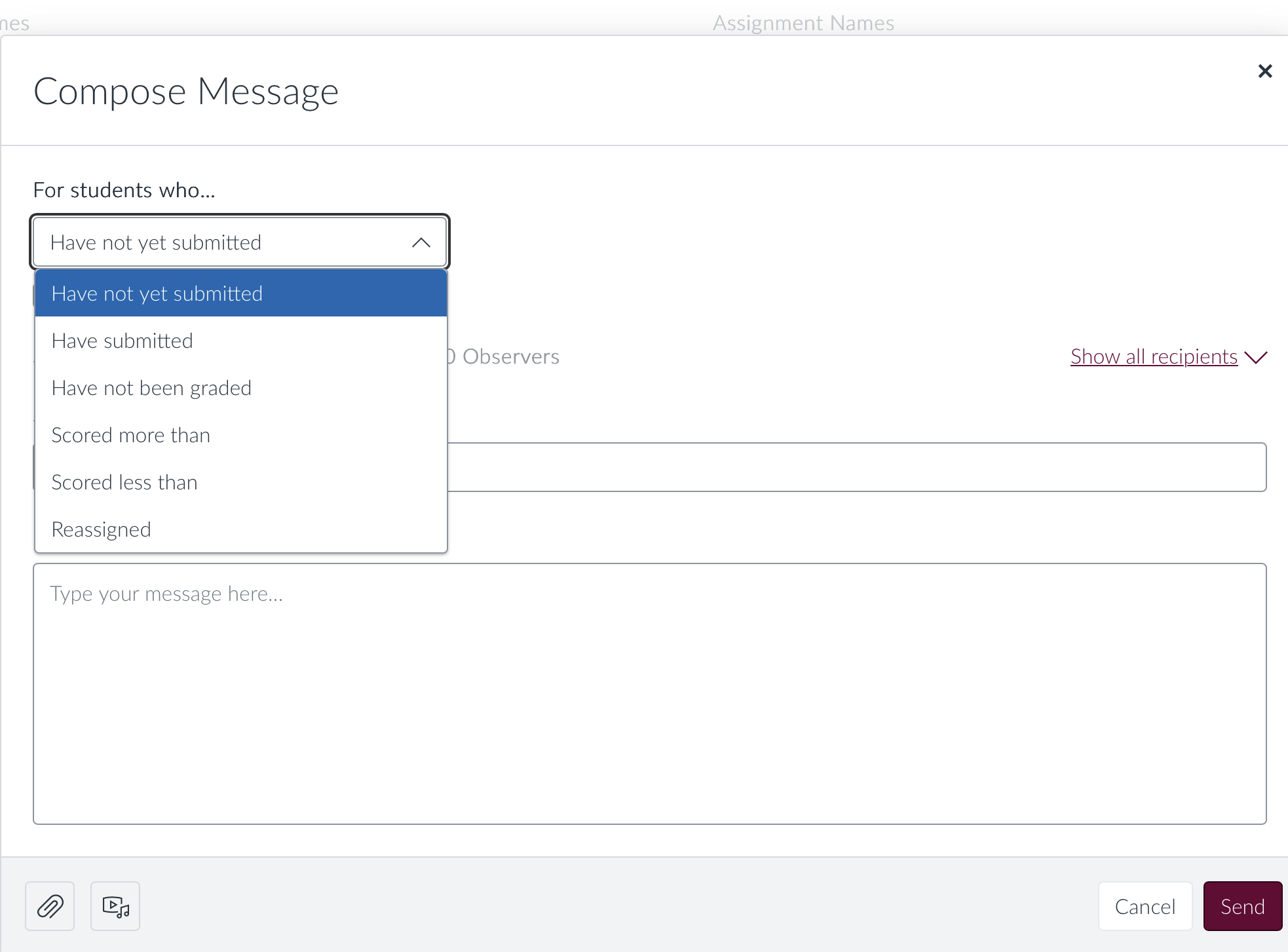Click the attachment paperclip icon
Screen dimensions: 1288x952
tap(49, 906)
